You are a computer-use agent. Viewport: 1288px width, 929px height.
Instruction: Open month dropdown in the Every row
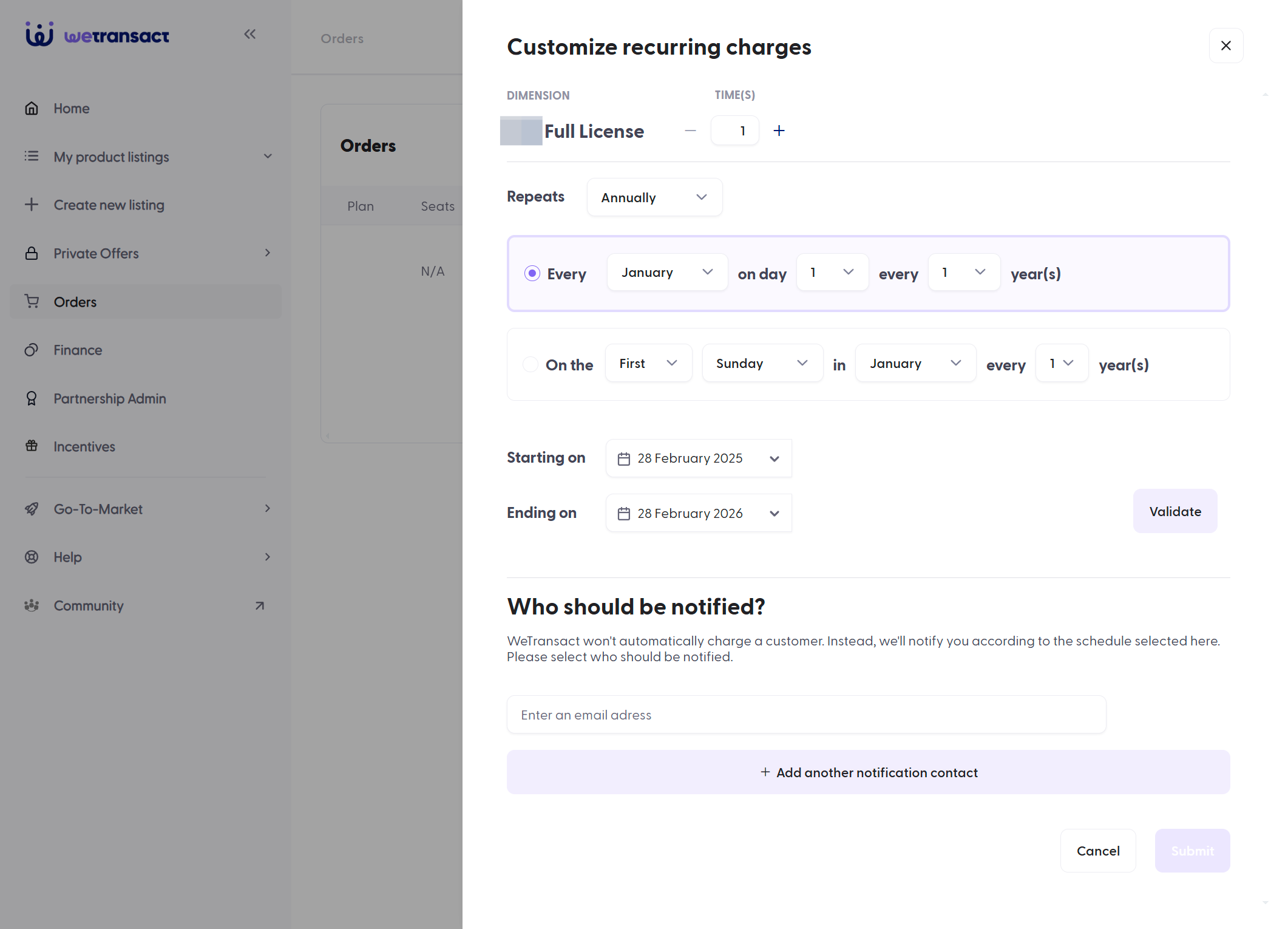click(x=667, y=272)
